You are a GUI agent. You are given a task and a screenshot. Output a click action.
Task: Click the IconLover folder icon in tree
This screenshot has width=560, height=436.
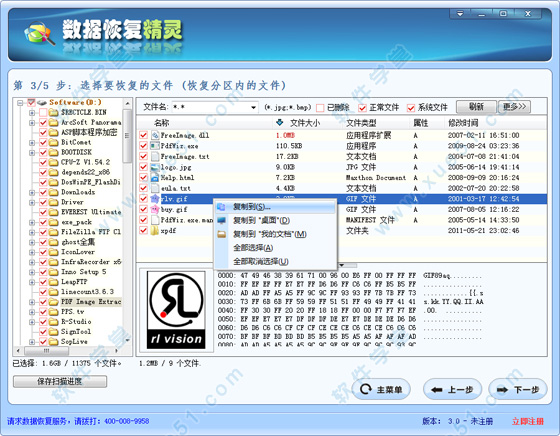click(x=53, y=252)
